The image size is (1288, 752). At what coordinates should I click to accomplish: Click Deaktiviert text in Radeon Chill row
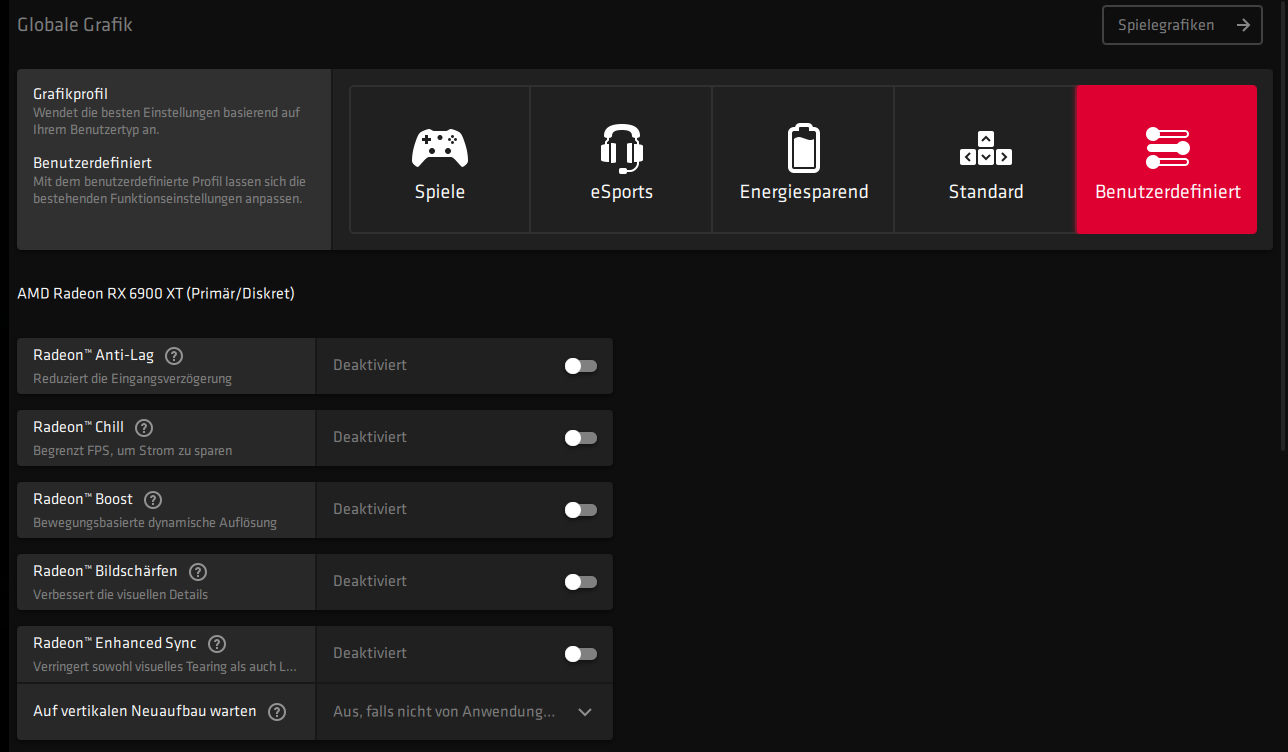(x=370, y=437)
